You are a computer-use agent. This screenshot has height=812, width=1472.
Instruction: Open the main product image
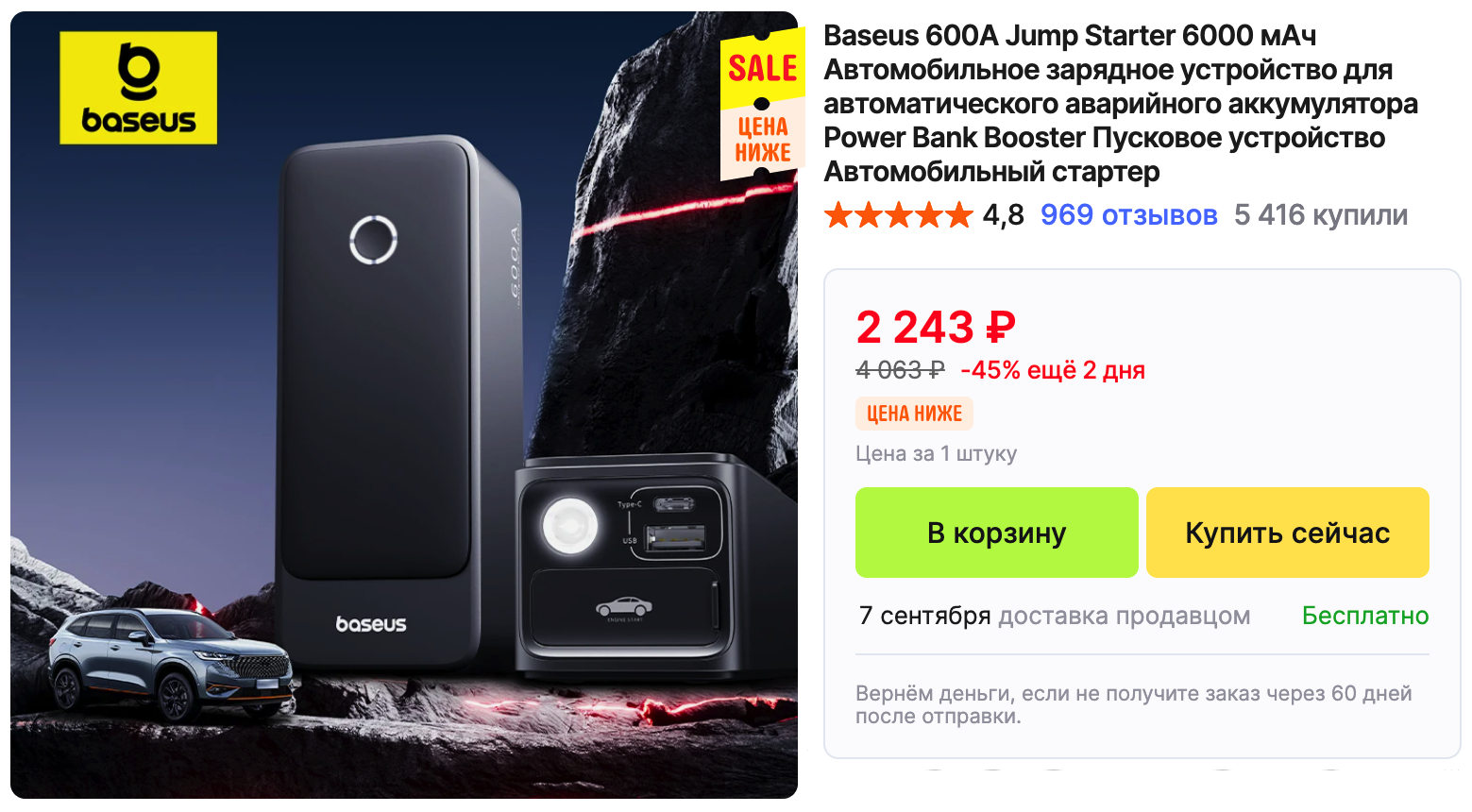404,405
